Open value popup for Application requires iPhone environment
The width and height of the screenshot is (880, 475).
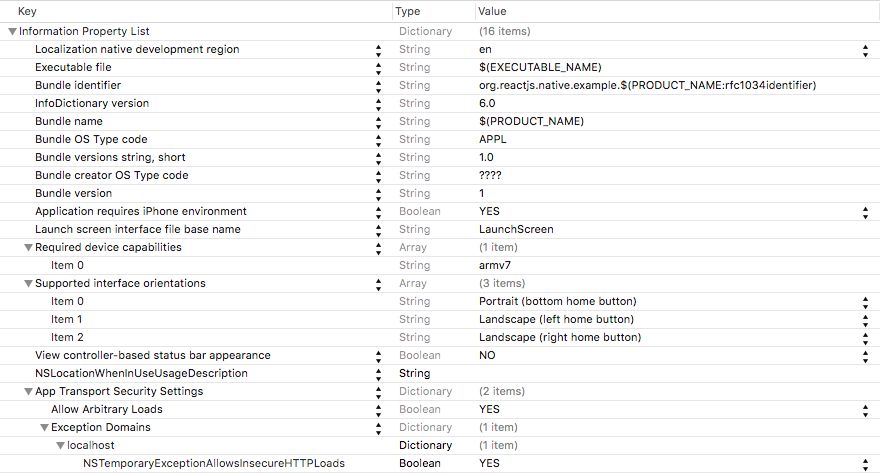coord(865,212)
